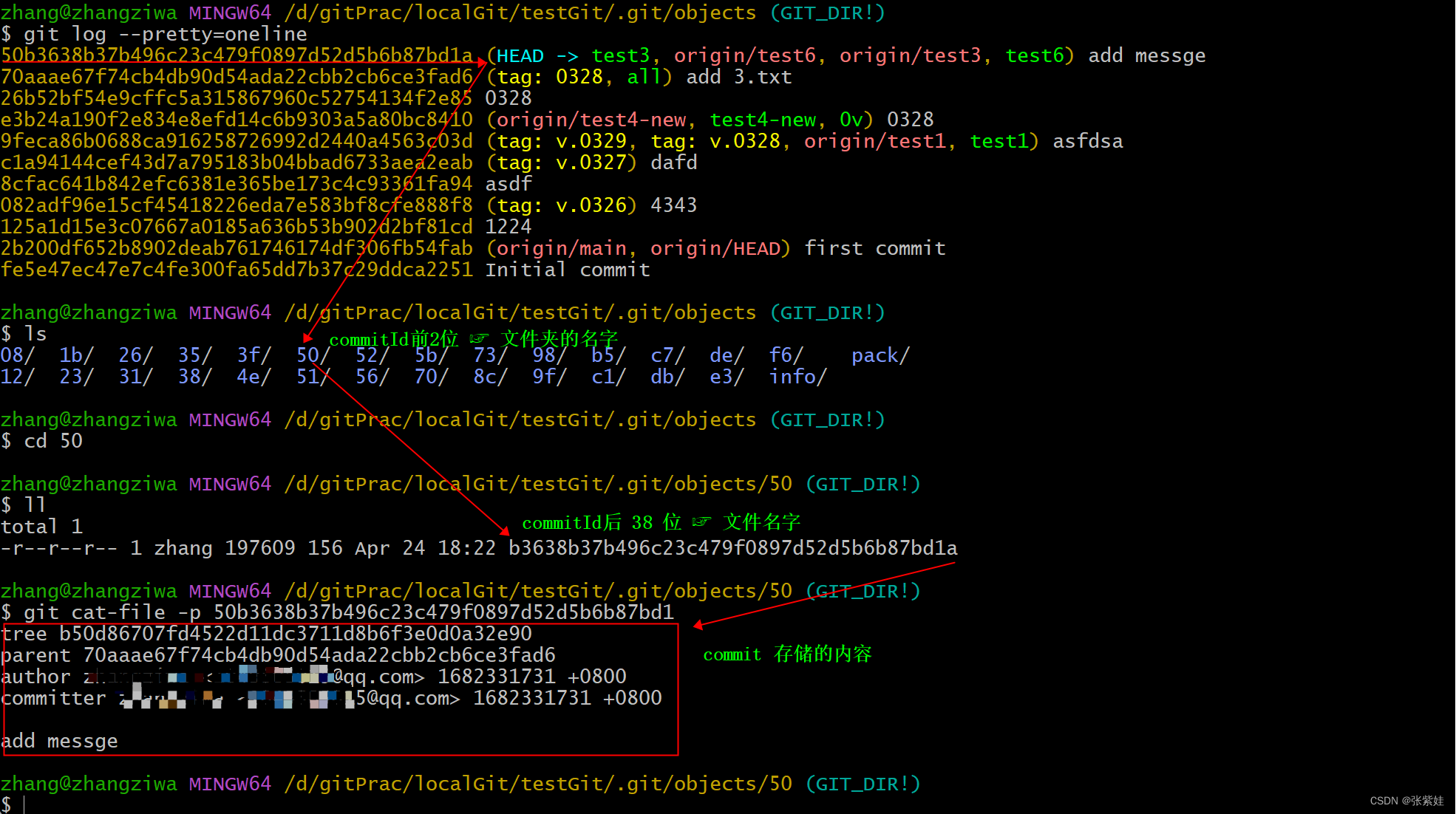This screenshot has height=814, width=1456.
Task: Click the 'origin/main' ref label
Action: pos(560,248)
